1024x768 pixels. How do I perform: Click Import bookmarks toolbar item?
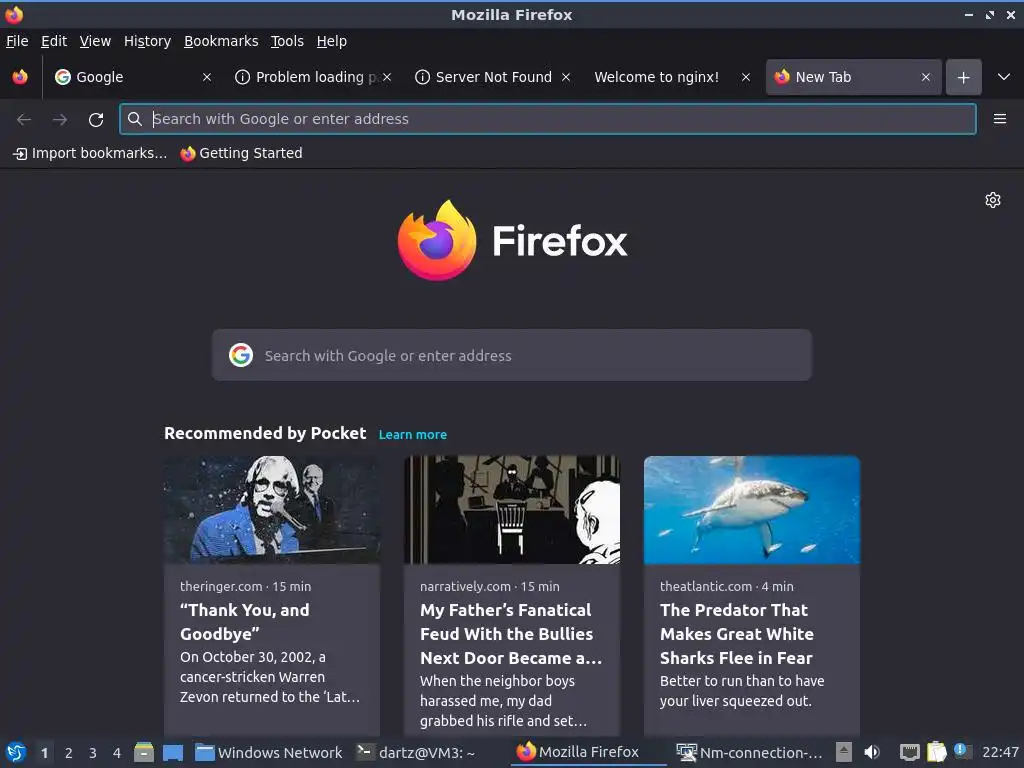(x=90, y=153)
